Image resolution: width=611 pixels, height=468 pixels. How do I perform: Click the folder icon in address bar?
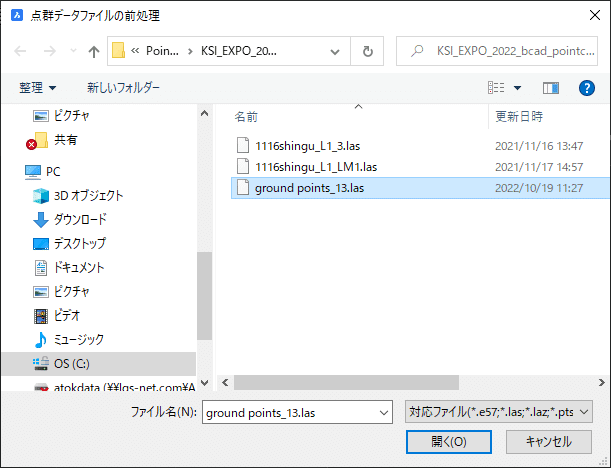coord(118,51)
